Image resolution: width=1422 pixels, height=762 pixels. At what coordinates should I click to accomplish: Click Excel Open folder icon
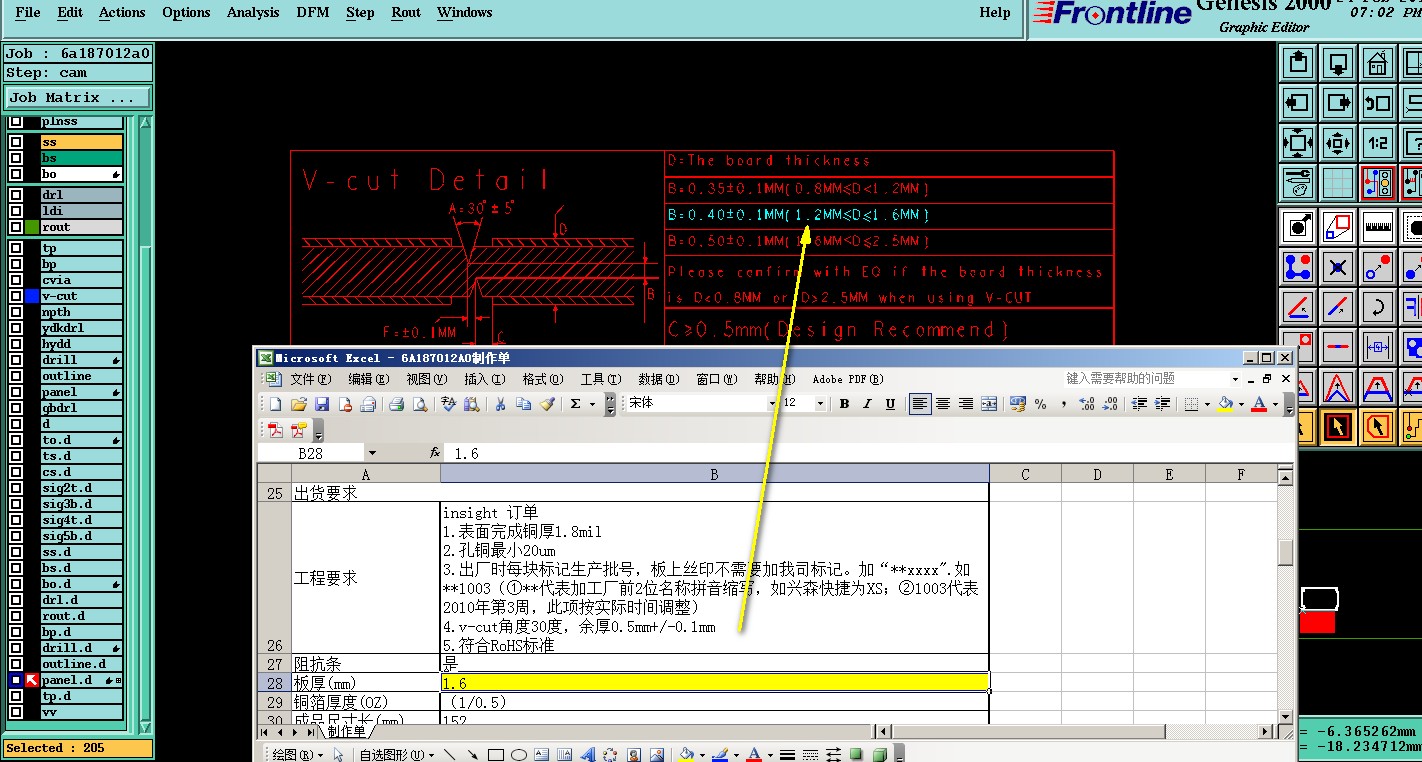click(298, 404)
